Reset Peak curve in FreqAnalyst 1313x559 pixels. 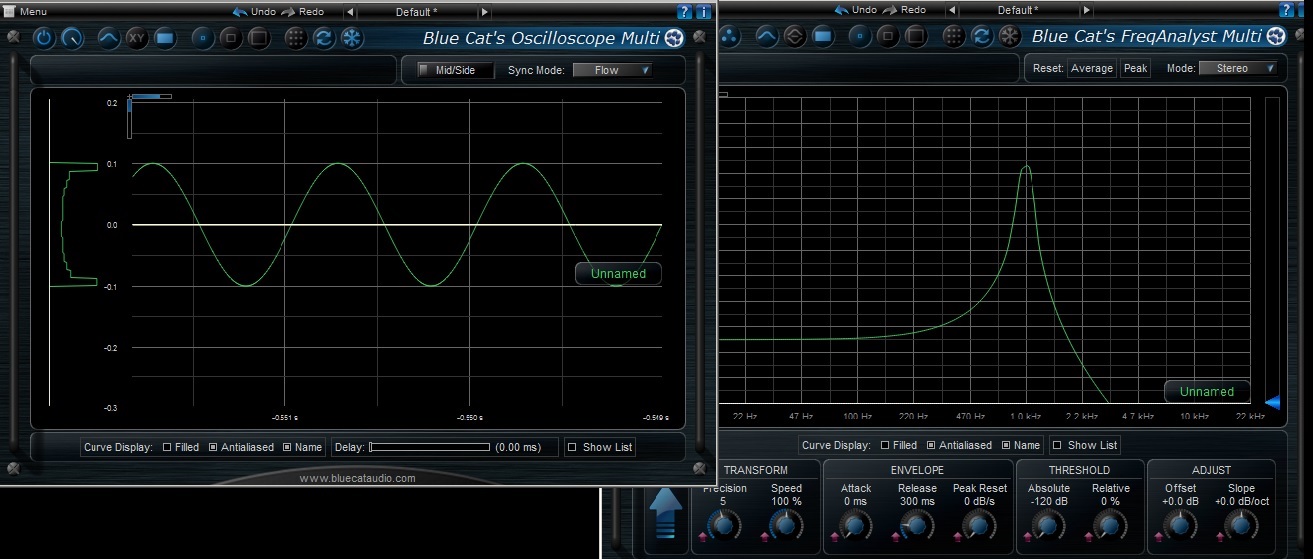tap(1135, 68)
